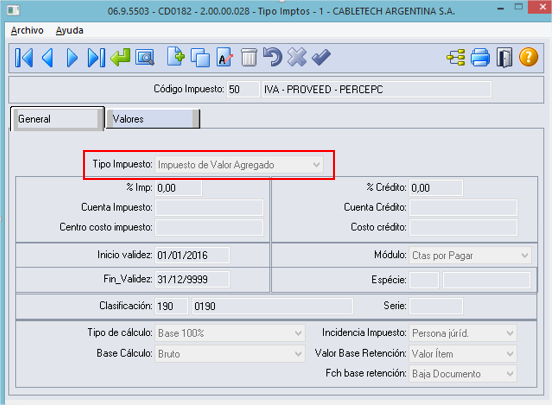552x405 pixels.
Task: Open the Archivo menu
Action: [x=27, y=31]
